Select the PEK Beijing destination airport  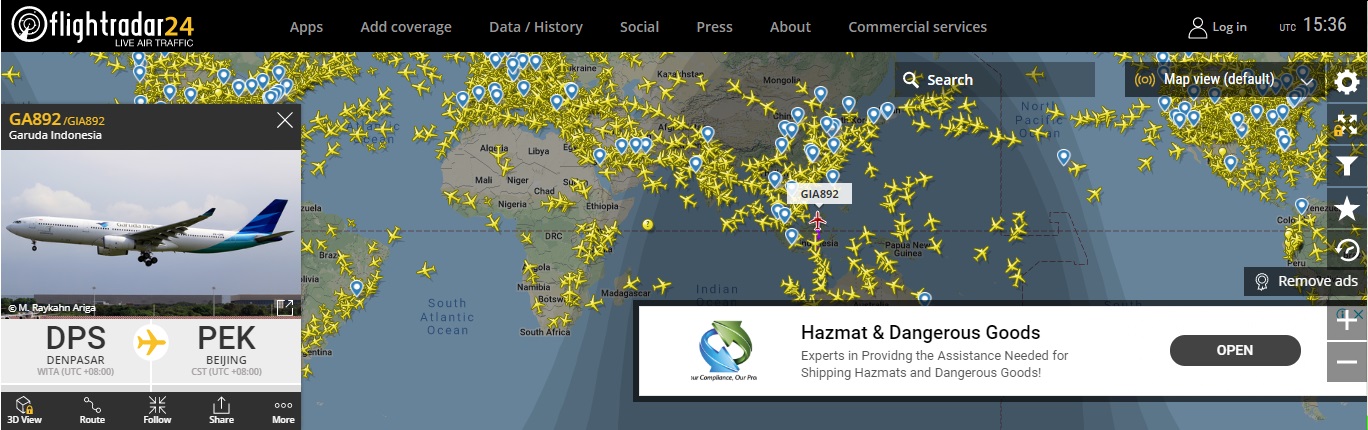click(x=227, y=350)
